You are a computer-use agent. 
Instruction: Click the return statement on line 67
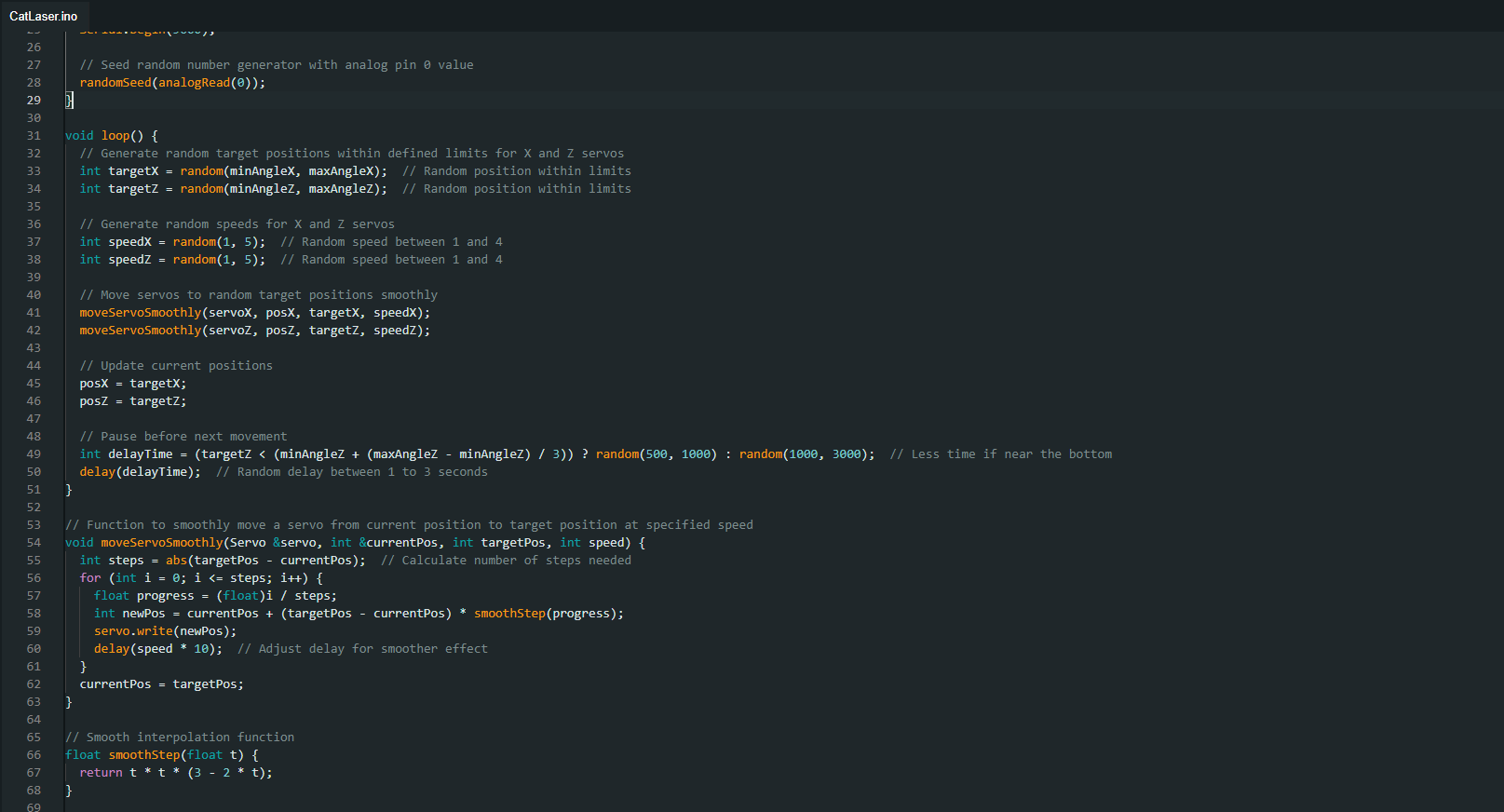tap(176, 773)
